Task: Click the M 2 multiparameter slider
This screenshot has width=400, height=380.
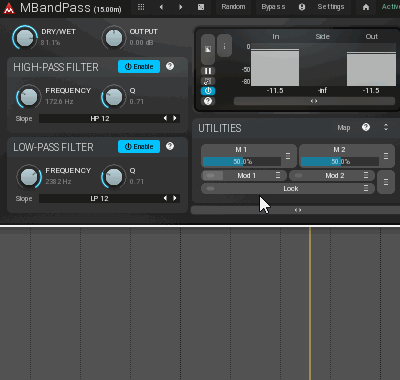Action: 340,162
